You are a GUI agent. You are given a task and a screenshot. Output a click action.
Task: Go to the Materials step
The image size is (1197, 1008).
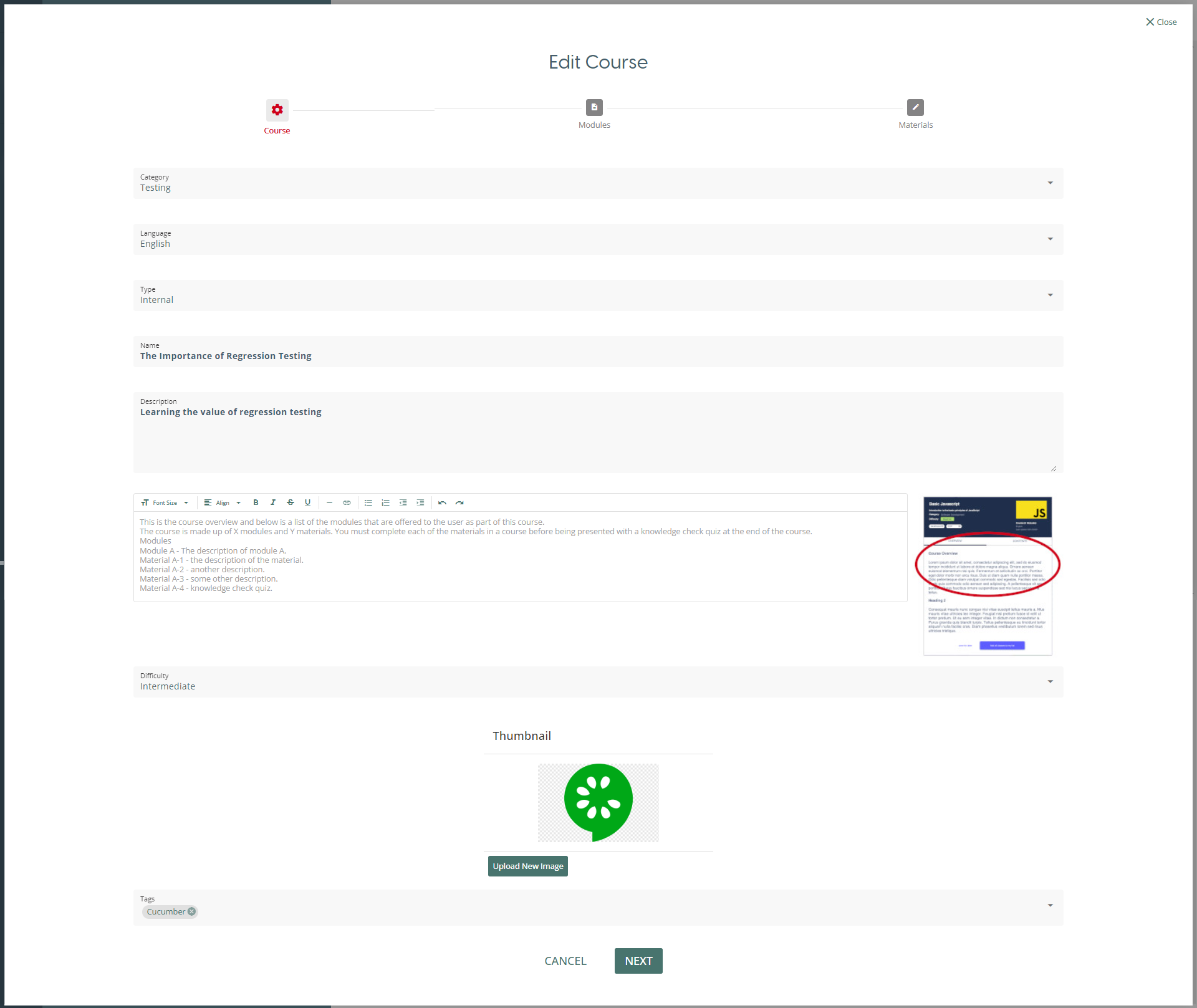point(915,108)
